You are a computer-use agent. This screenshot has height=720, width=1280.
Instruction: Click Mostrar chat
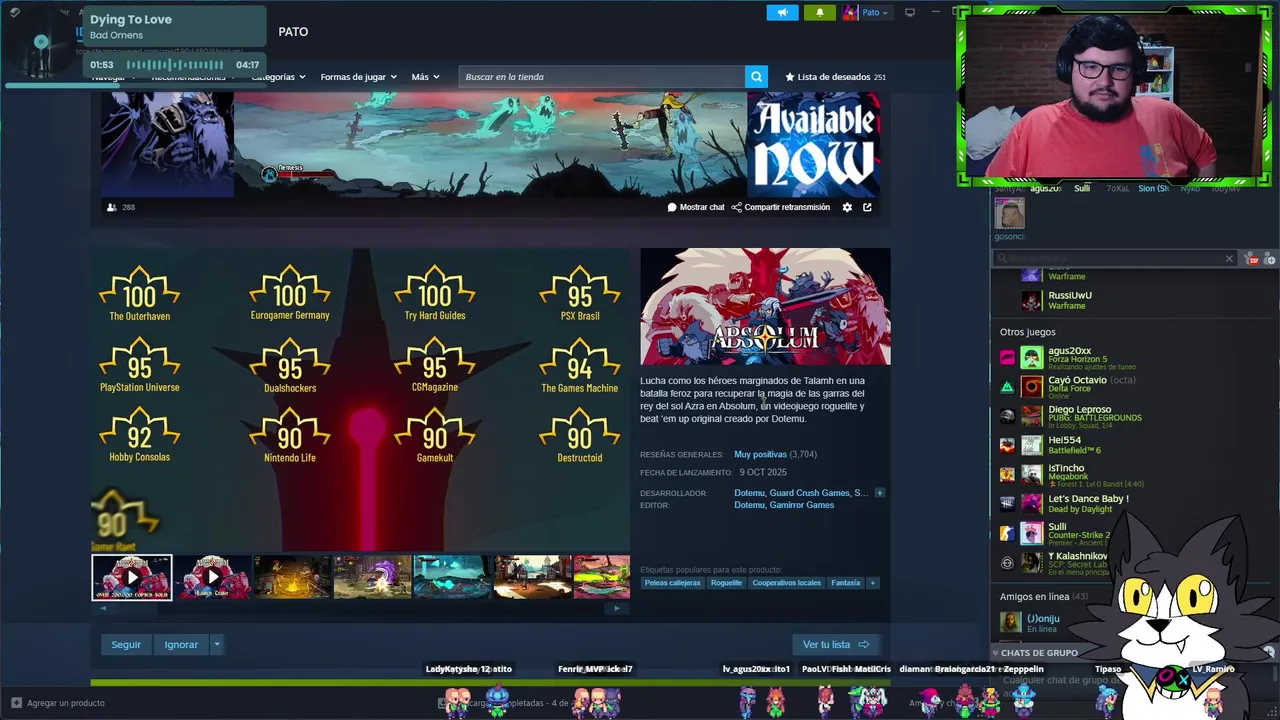702,207
